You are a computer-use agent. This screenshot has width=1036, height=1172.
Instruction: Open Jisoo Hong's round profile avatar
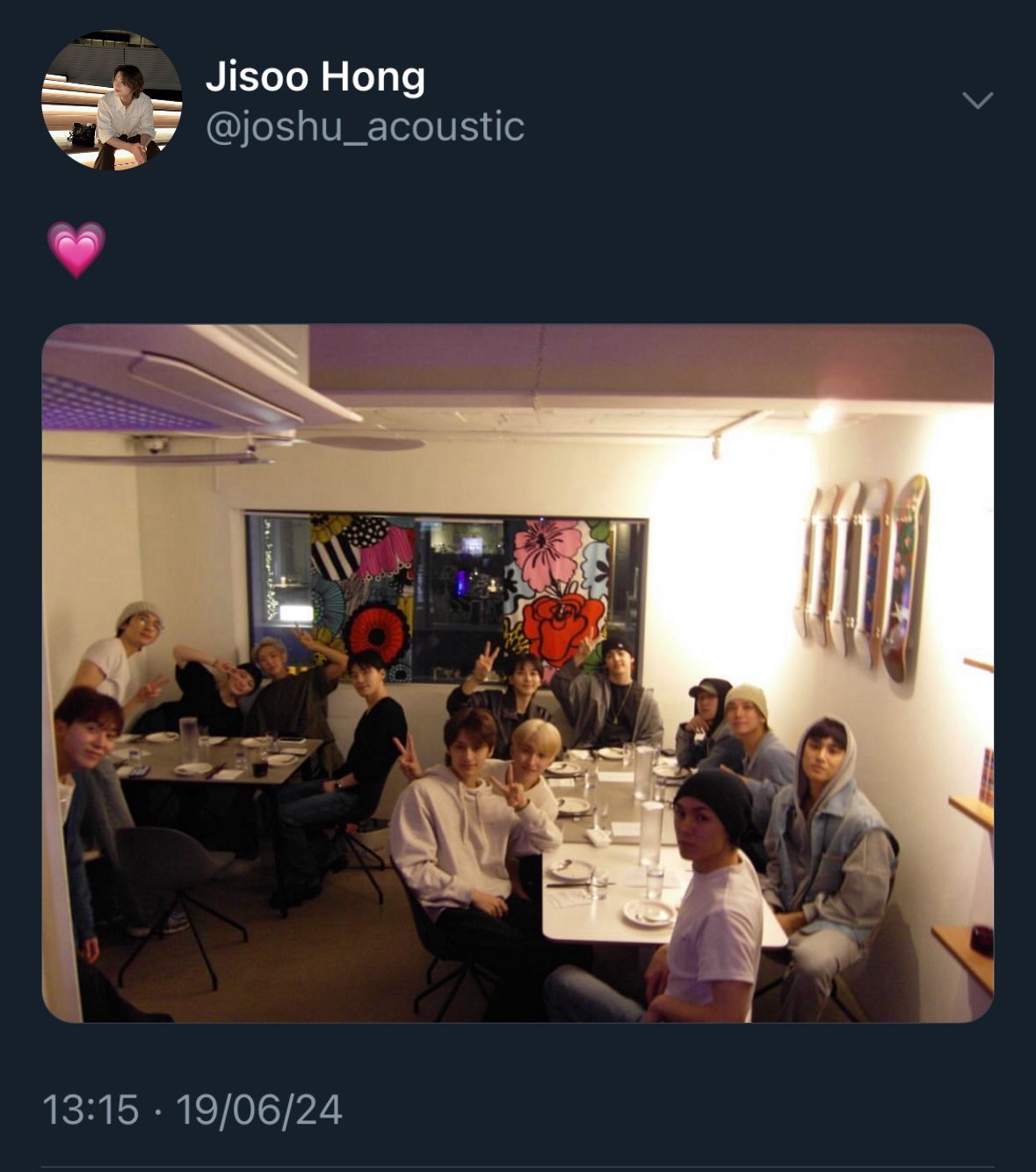tap(112, 100)
